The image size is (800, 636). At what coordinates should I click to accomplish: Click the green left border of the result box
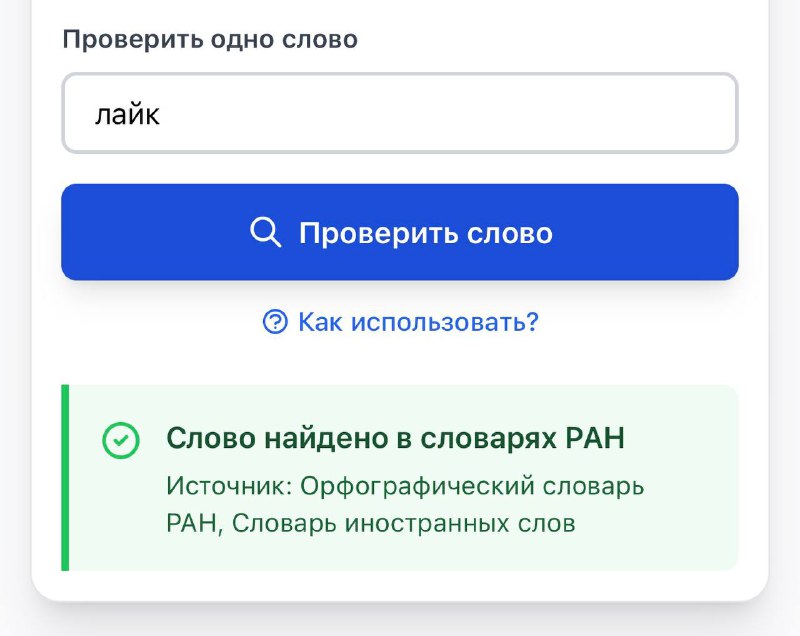[65, 477]
